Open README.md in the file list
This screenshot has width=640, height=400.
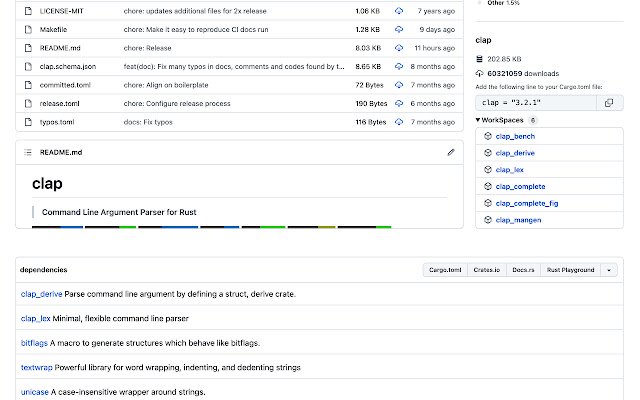tap(60, 48)
